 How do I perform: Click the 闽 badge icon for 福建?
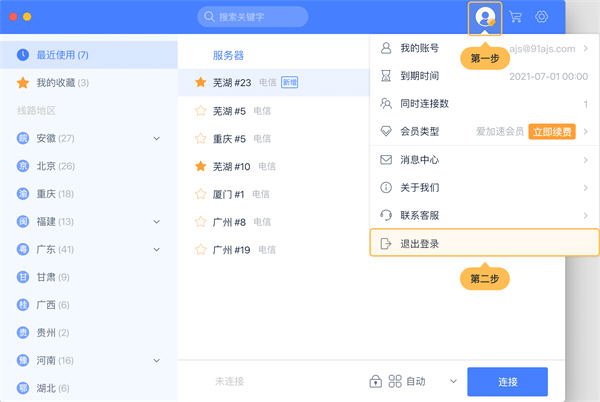23,221
